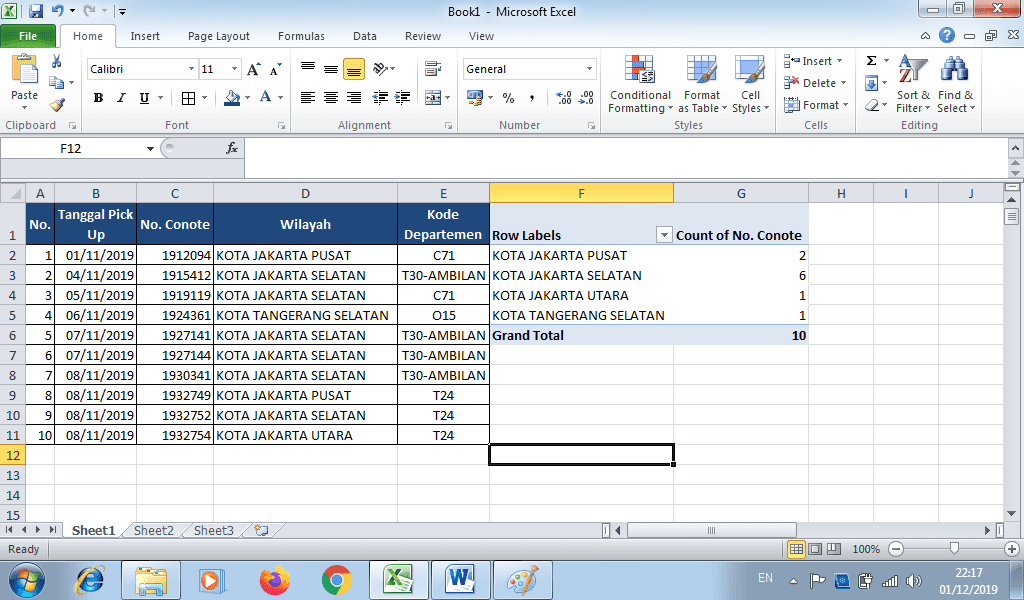Toggle Align Text Left
The height and width of the screenshot is (600, 1024).
pyautogui.click(x=308, y=98)
